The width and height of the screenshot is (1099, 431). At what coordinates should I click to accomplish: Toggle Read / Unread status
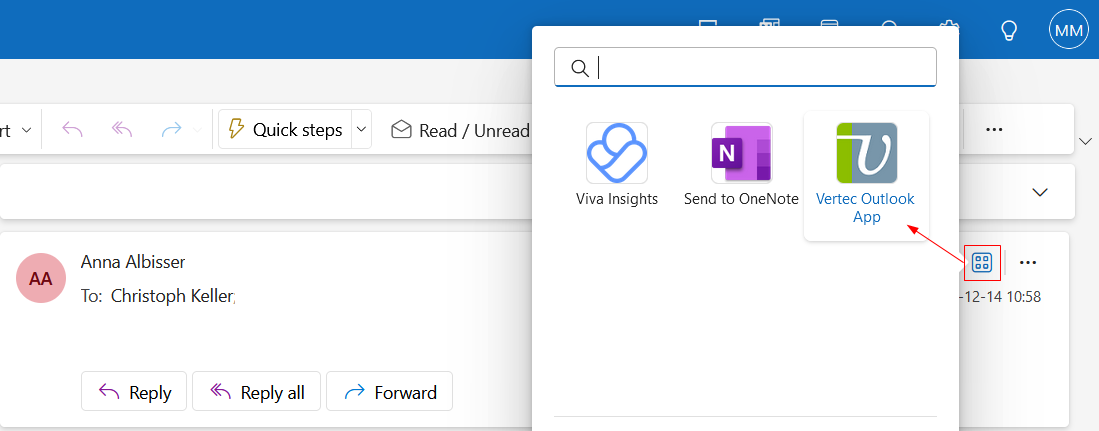tap(460, 130)
